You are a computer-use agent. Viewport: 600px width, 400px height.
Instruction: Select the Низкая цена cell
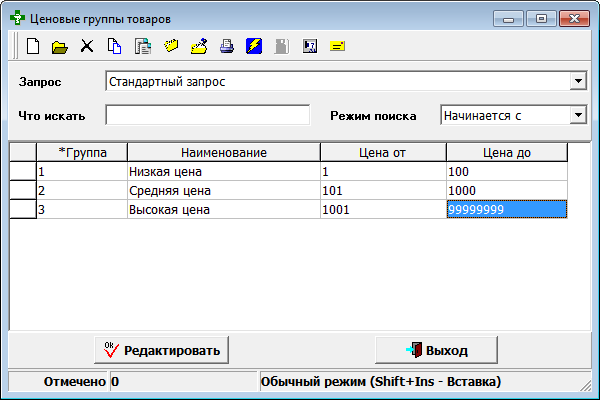[224, 171]
